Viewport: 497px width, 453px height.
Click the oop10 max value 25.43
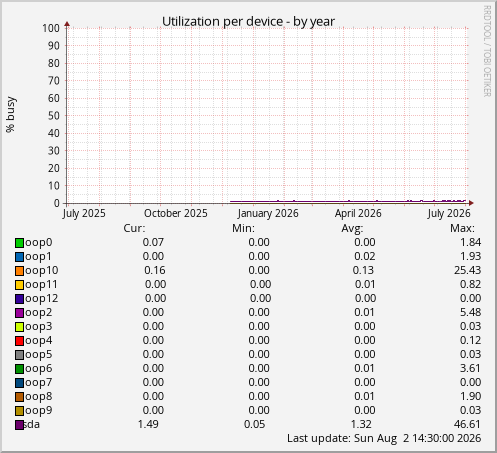(x=467, y=270)
